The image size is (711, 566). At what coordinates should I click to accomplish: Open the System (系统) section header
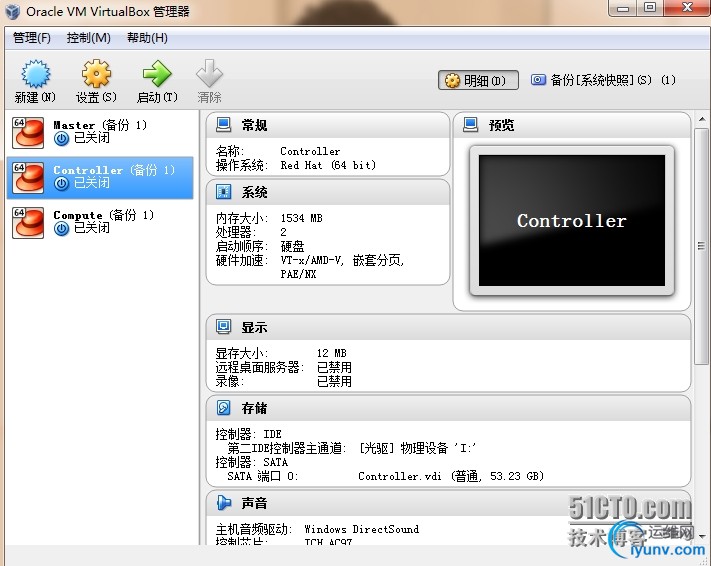click(328, 192)
